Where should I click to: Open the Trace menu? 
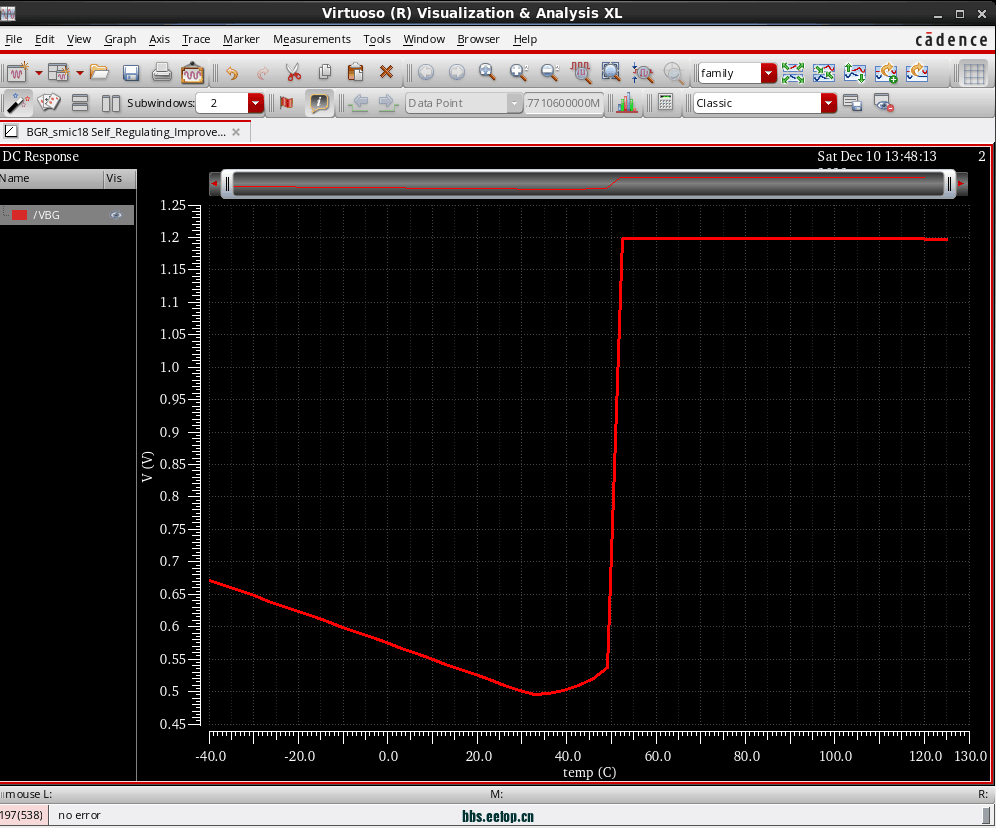pos(196,39)
